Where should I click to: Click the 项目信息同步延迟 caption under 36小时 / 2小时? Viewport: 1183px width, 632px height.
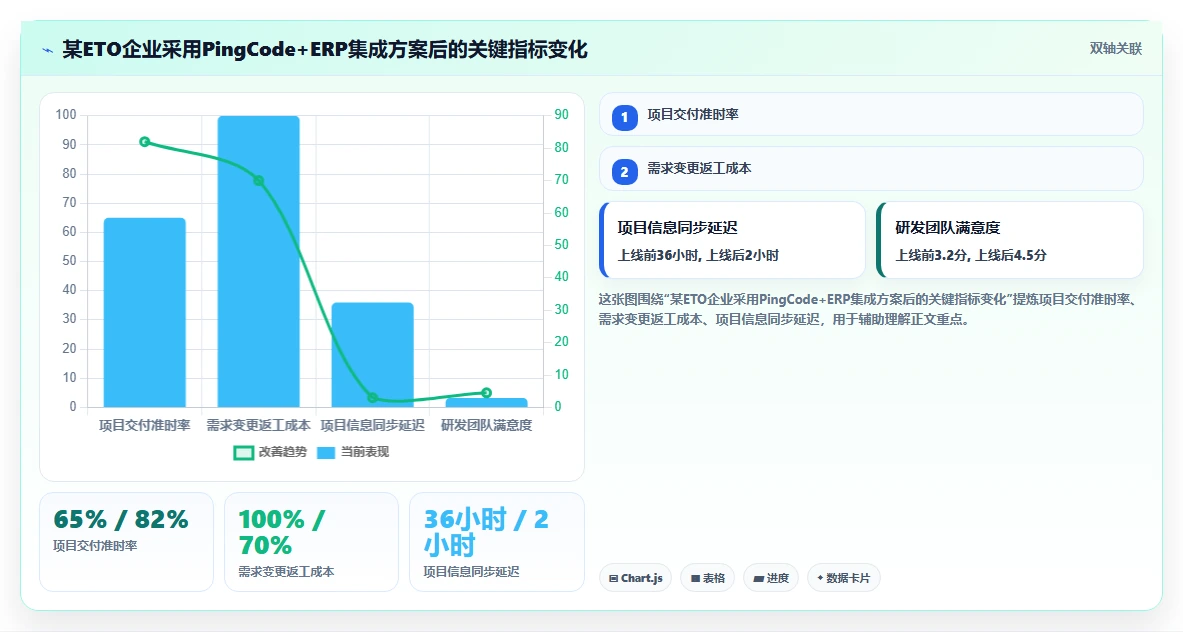pos(471,572)
